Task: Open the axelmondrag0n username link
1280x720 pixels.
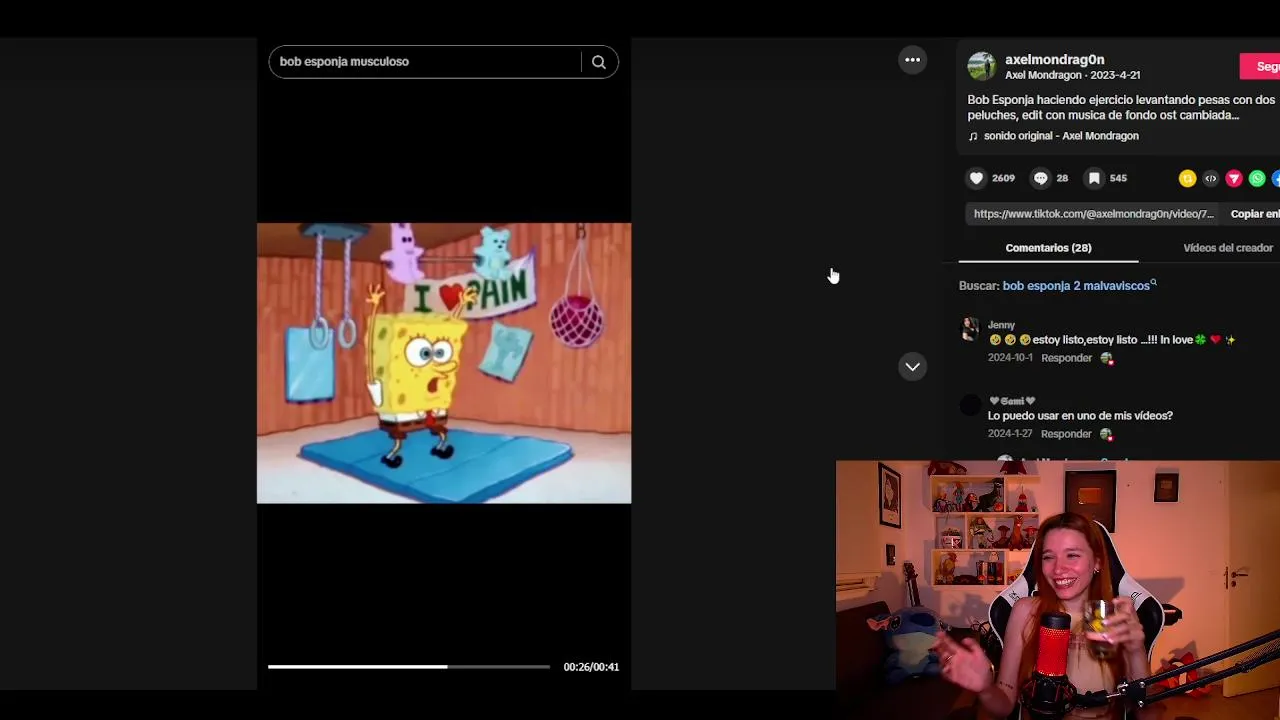Action: tap(1054, 60)
